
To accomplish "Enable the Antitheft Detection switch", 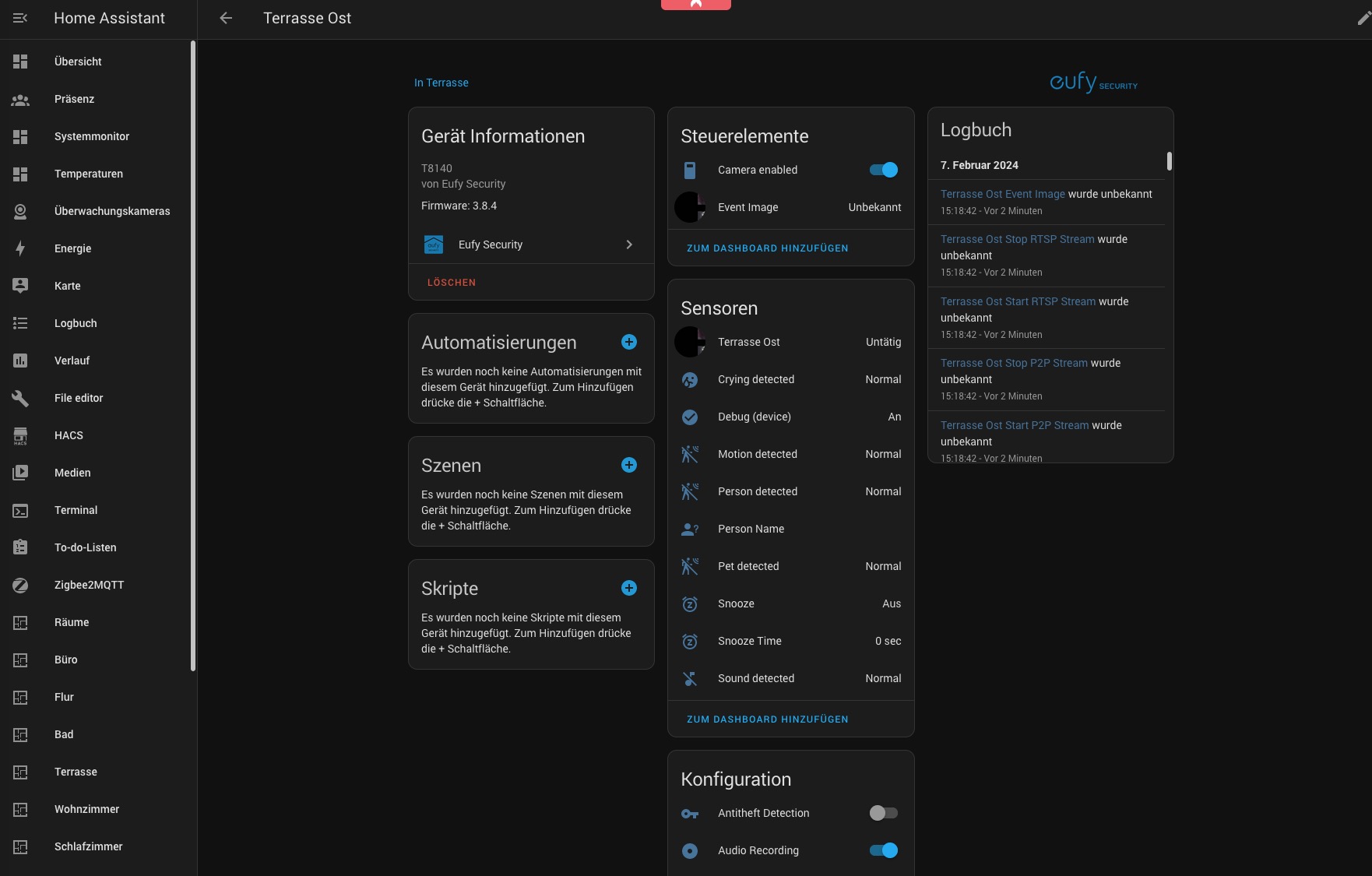I will pos(884,813).
